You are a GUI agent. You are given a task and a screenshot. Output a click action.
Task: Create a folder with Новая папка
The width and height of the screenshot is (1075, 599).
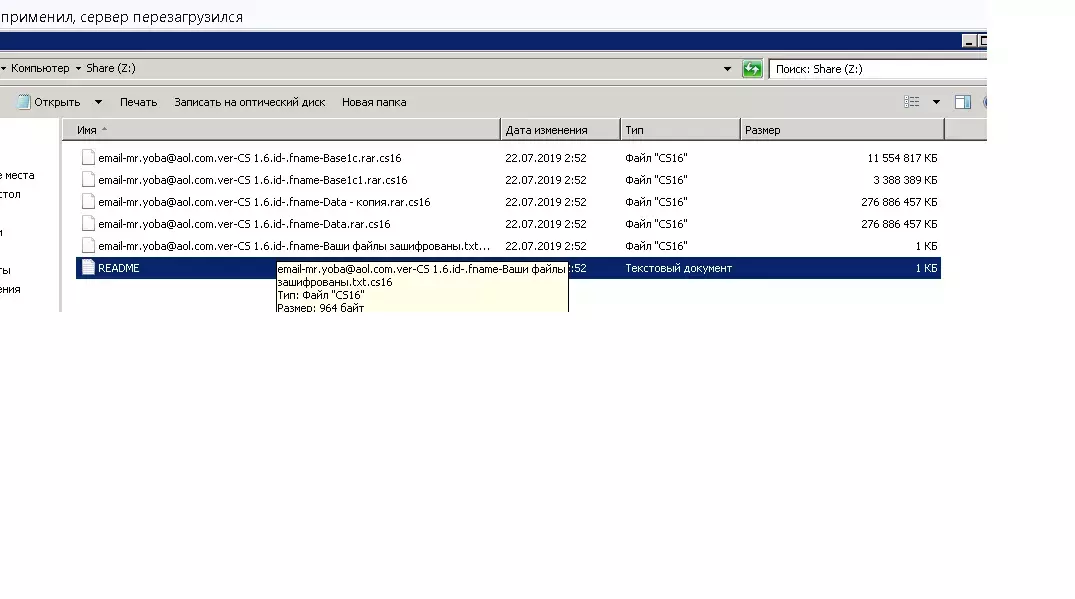(x=374, y=102)
